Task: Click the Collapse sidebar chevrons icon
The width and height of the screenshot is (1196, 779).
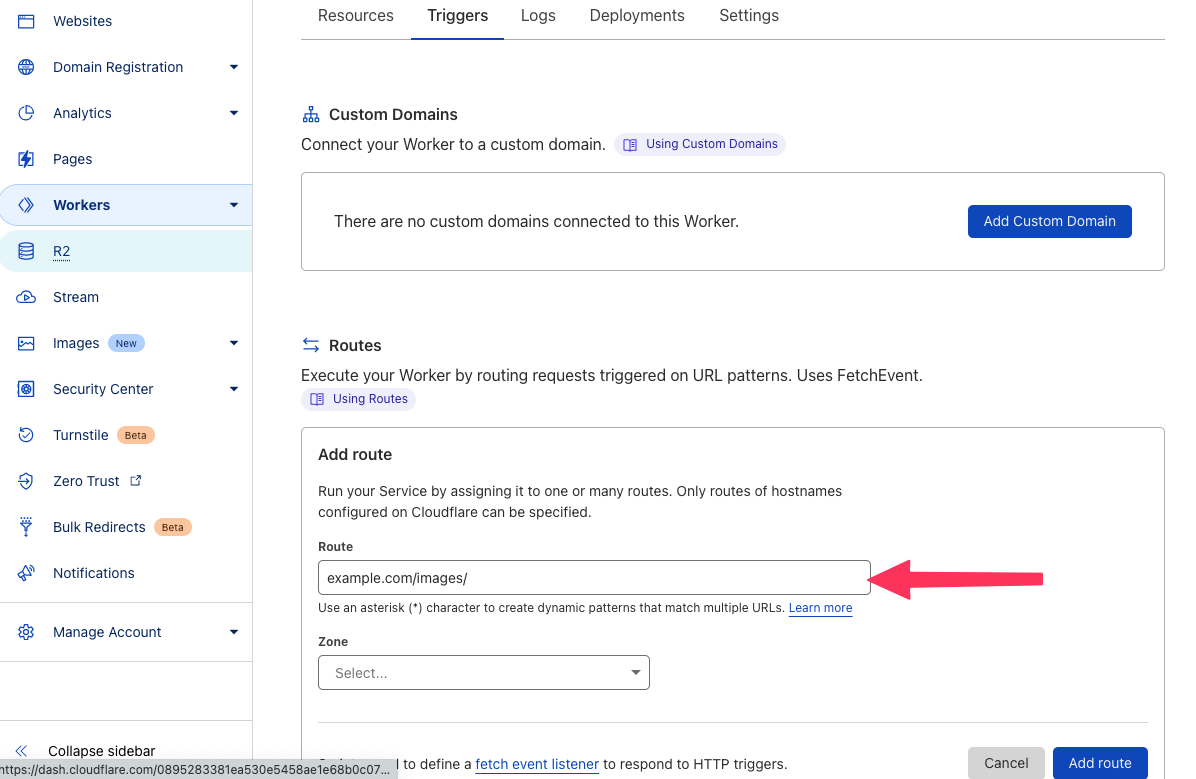Action: (x=21, y=751)
